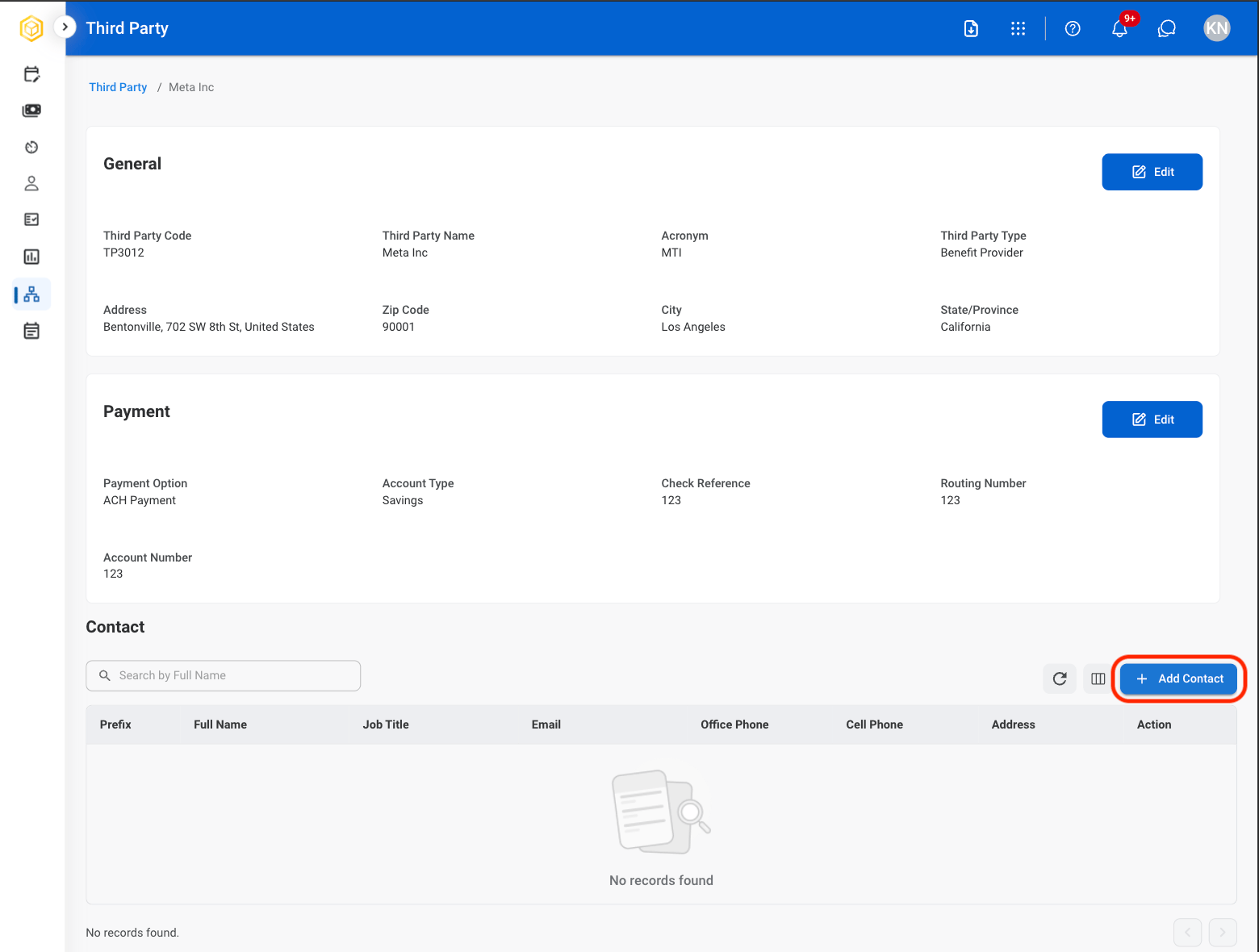The image size is (1259, 952).
Task: Sort by Office Phone column header
Action: (x=734, y=724)
